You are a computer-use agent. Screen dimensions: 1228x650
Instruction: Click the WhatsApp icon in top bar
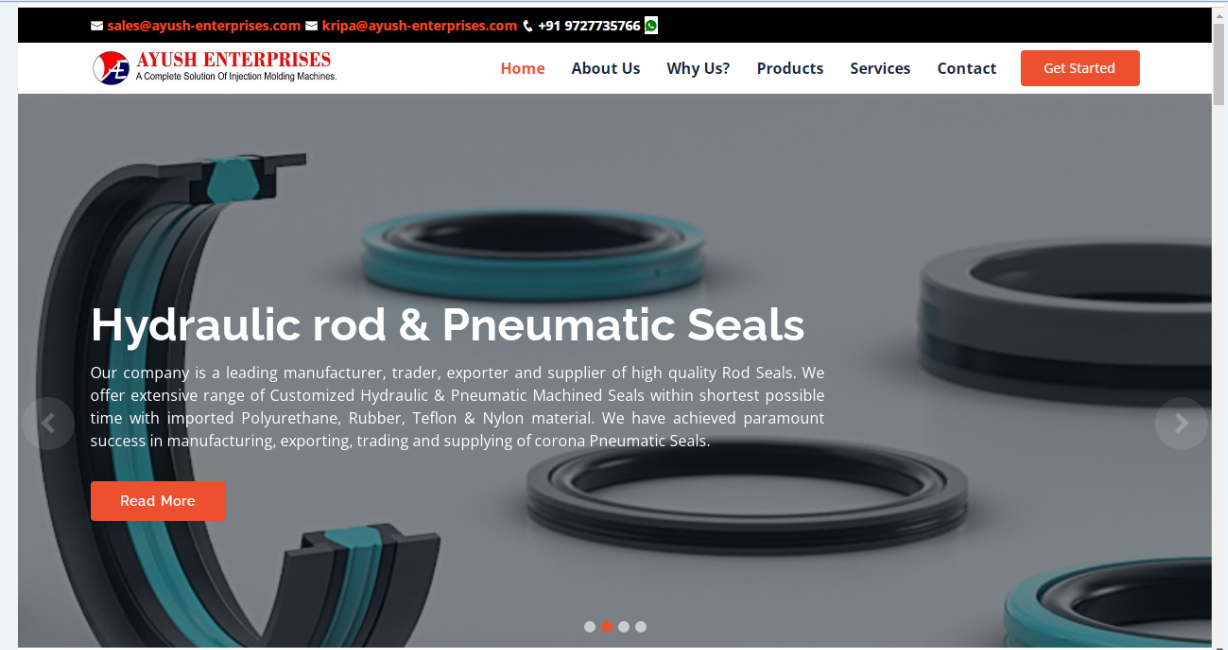point(651,26)
